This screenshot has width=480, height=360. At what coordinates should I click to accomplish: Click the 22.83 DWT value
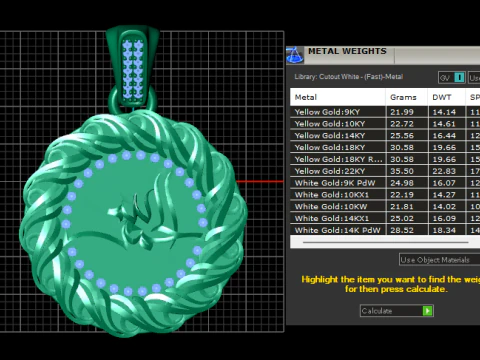(x=444, y=171)
